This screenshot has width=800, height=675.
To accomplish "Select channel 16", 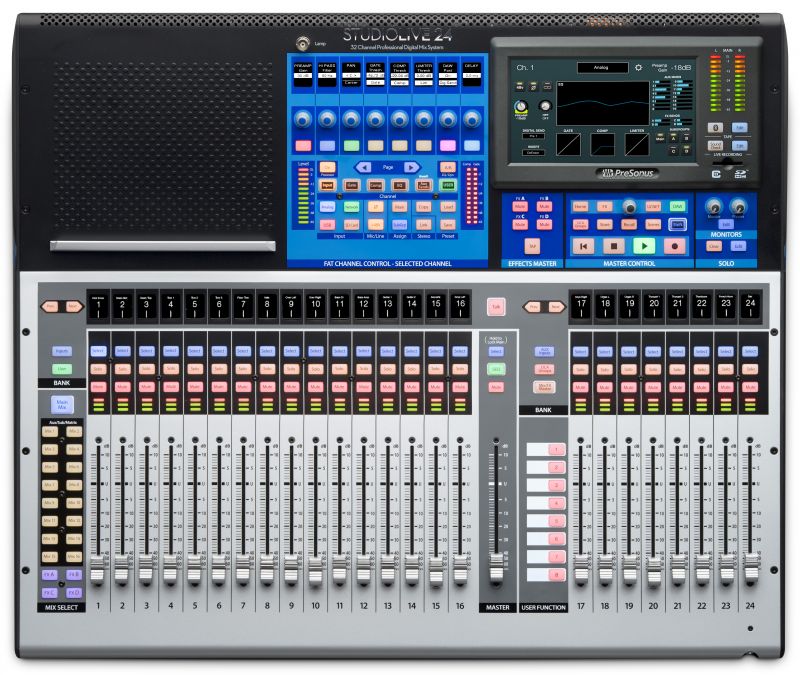I will tap(460, 351).
